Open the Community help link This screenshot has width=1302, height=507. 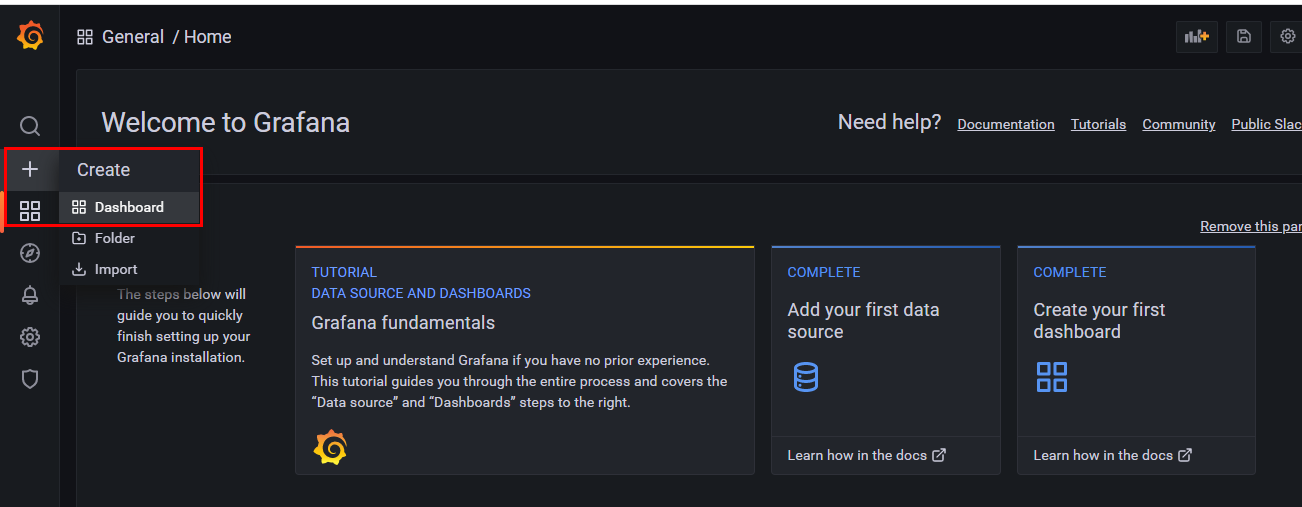[1179, 124]
